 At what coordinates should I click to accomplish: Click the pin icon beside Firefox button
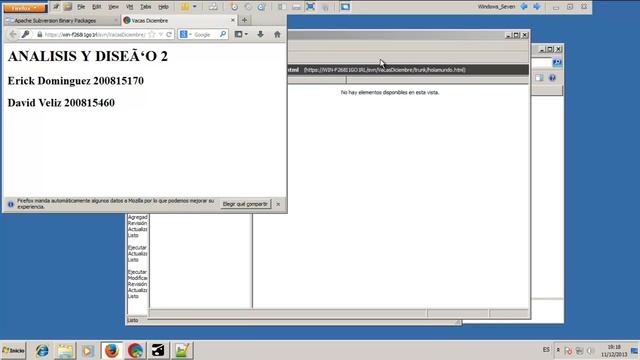(56, 7)
